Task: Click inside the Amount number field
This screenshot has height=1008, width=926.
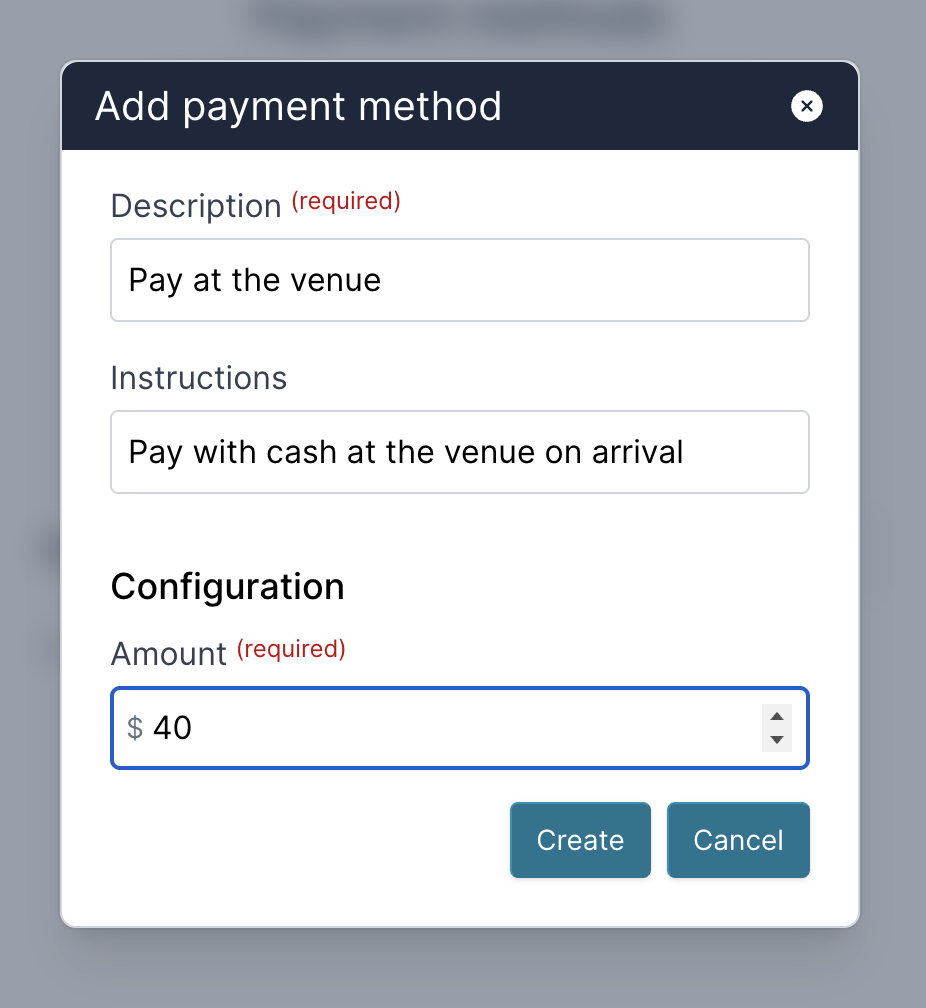Action: coord(450,728)
